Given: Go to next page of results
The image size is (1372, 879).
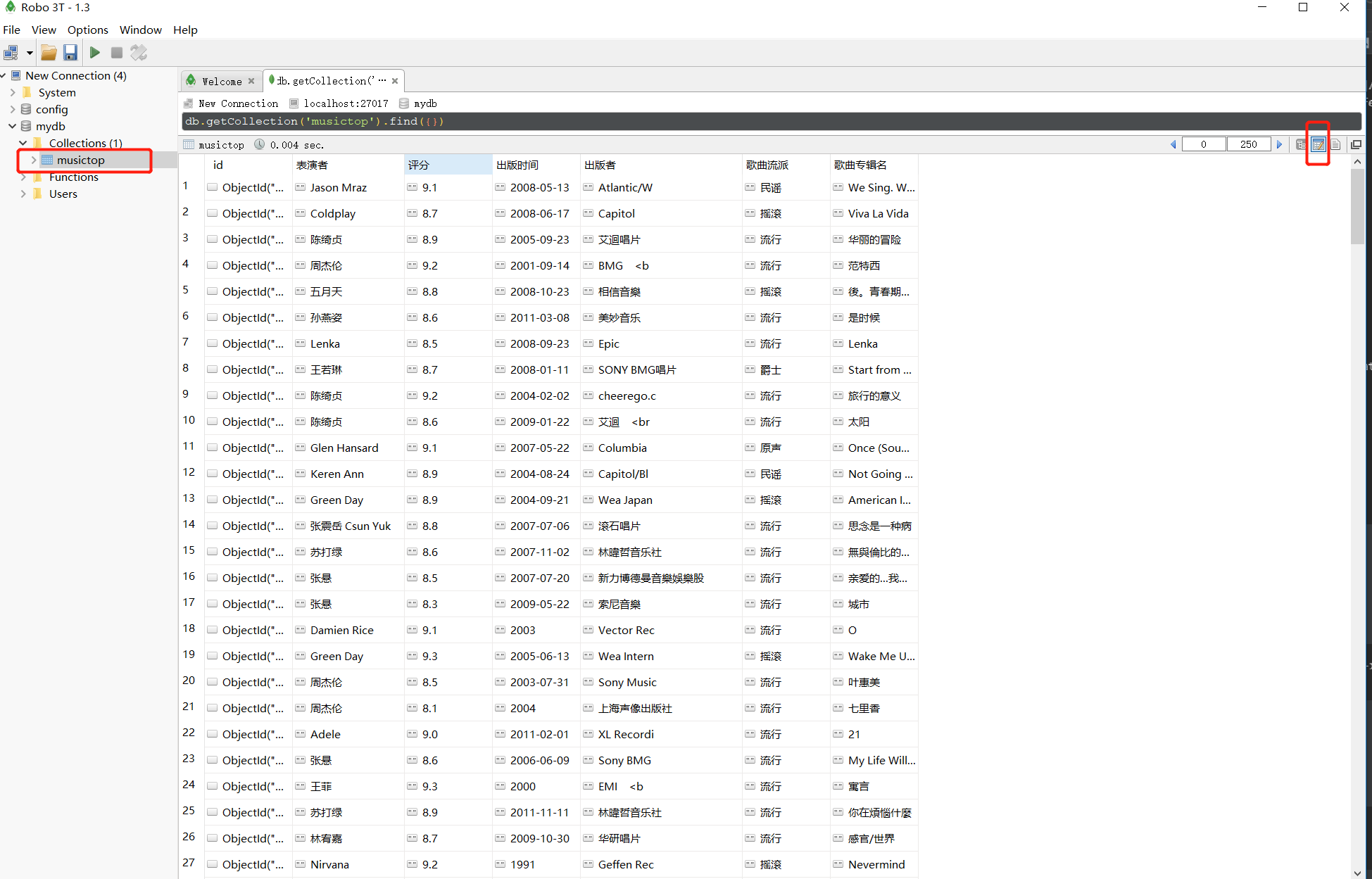Looking at the screenshot, I should click(x=1279, y=144).
